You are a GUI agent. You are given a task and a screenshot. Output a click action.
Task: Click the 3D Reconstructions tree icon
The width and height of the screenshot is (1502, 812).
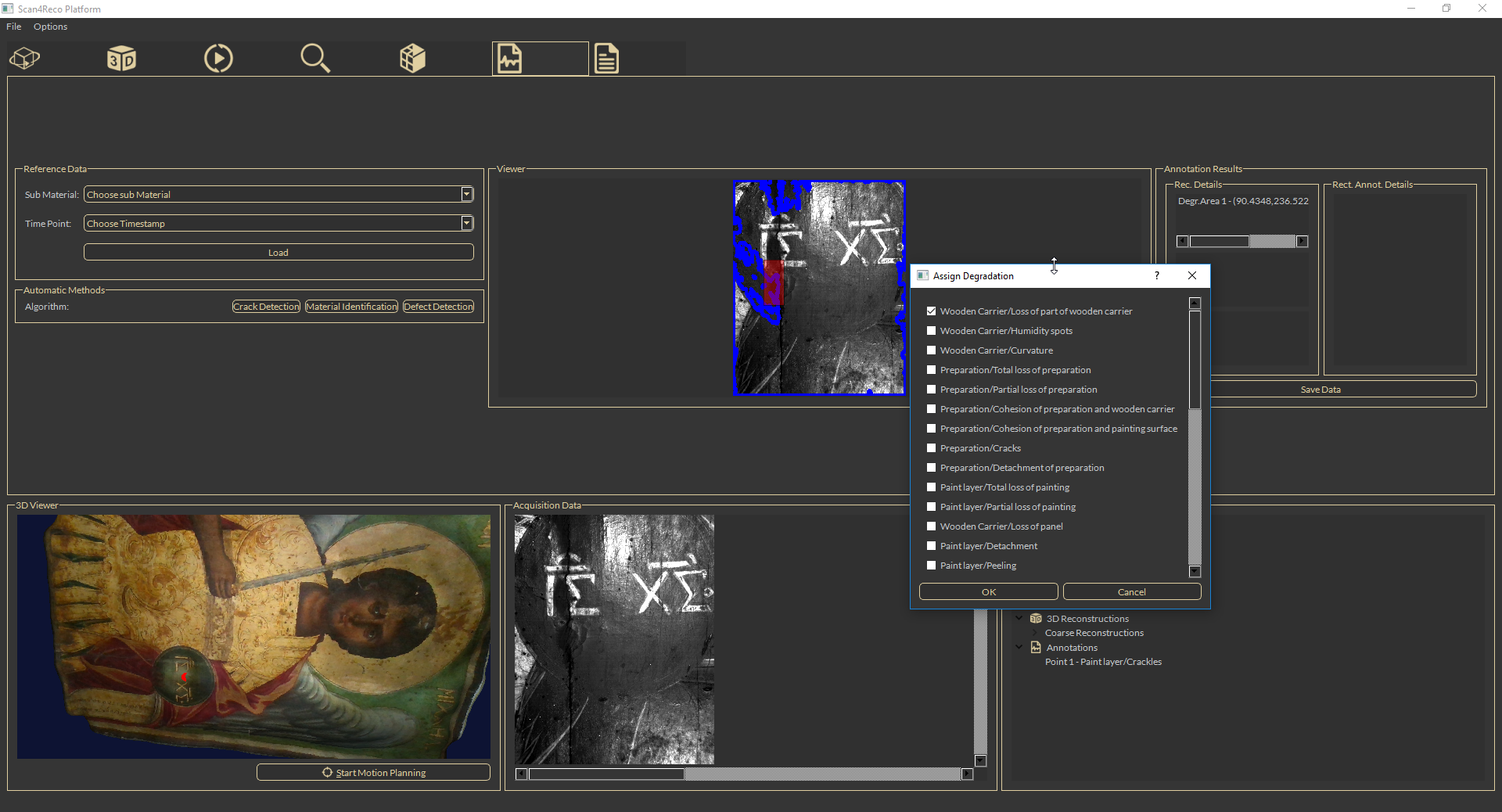1036,618
